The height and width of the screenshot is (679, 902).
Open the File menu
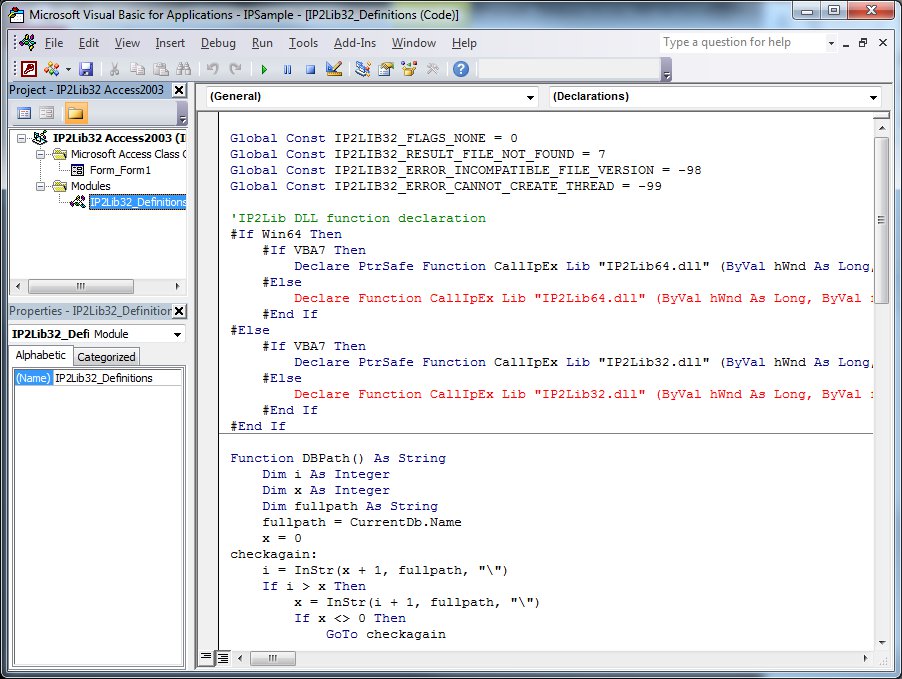pyautogui.click(x=54, y=43)
